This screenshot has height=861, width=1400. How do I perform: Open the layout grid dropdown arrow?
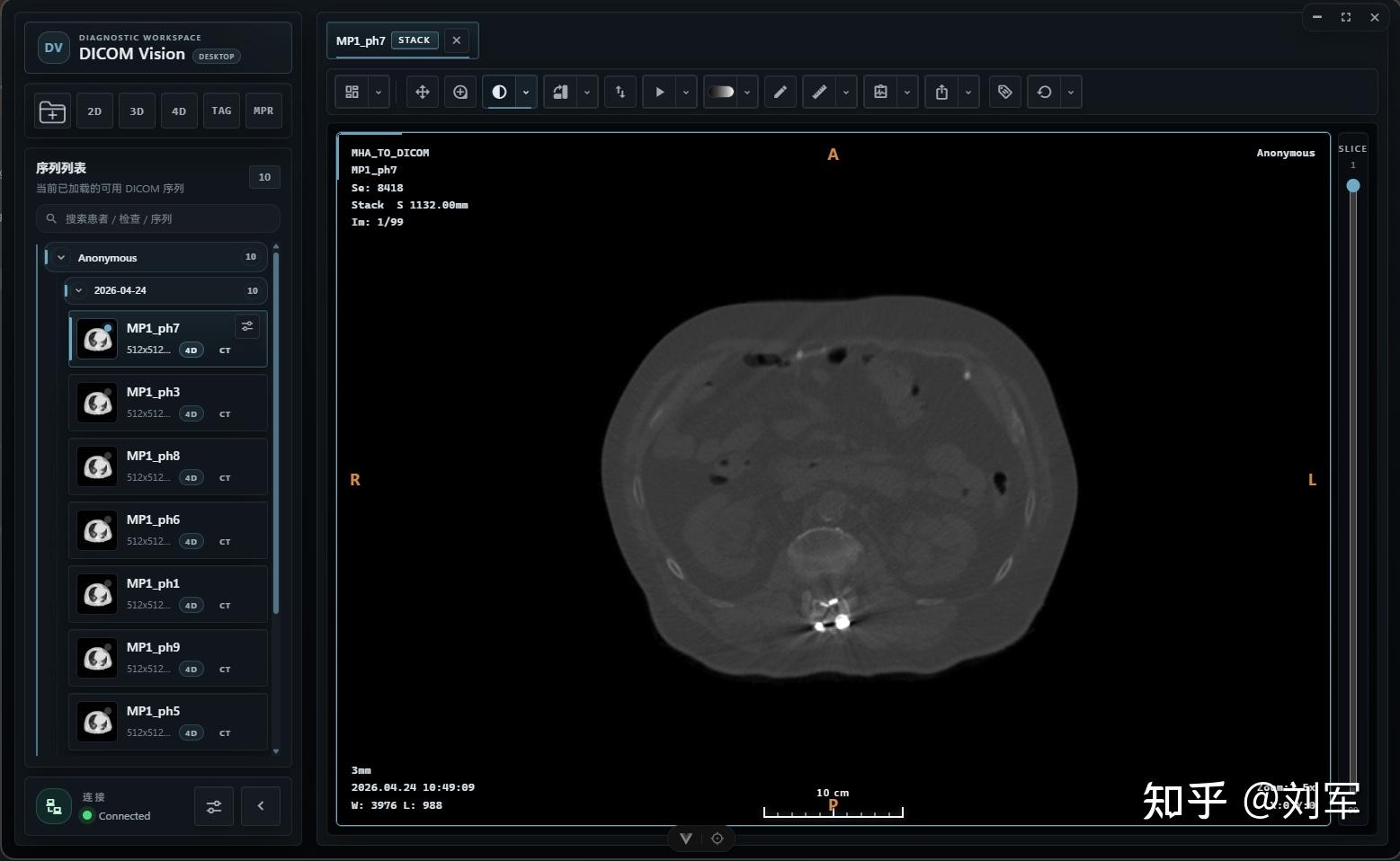379,92
